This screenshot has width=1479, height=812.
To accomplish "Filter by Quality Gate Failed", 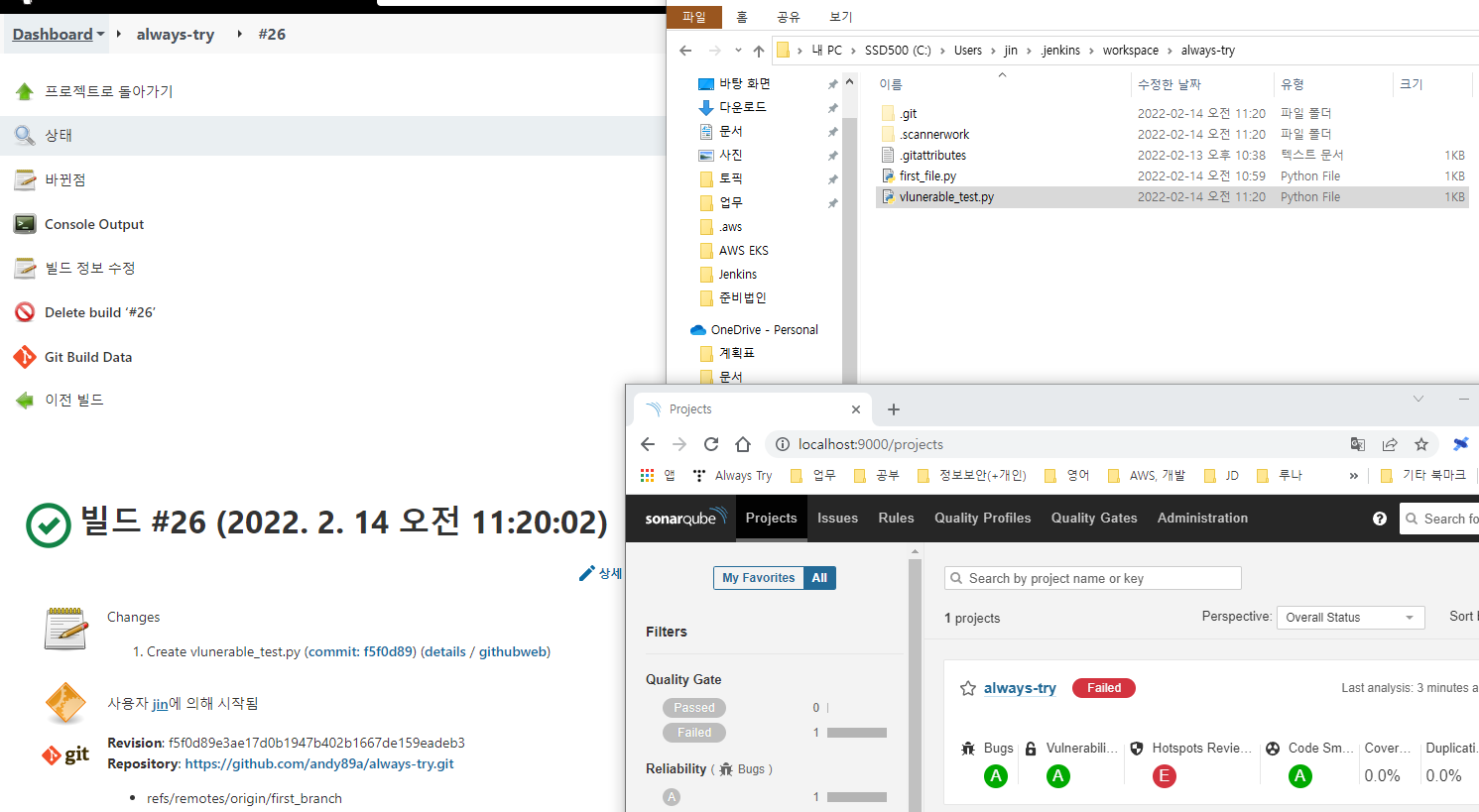I will click(x=694, y=733).
